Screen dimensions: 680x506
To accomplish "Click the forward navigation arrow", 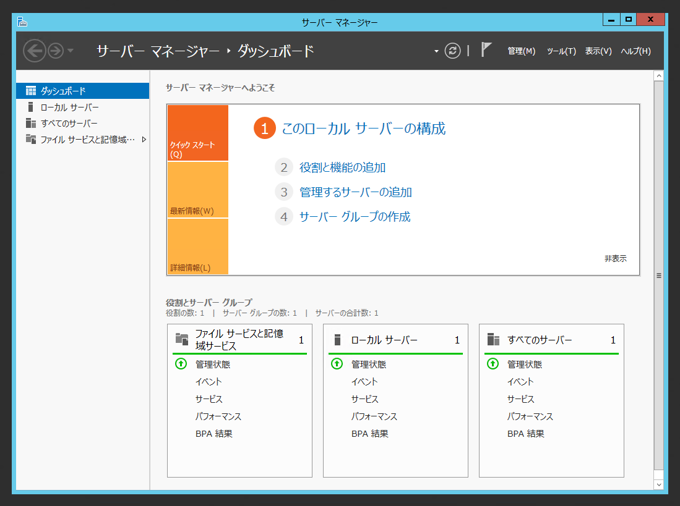I will point(56,51).
